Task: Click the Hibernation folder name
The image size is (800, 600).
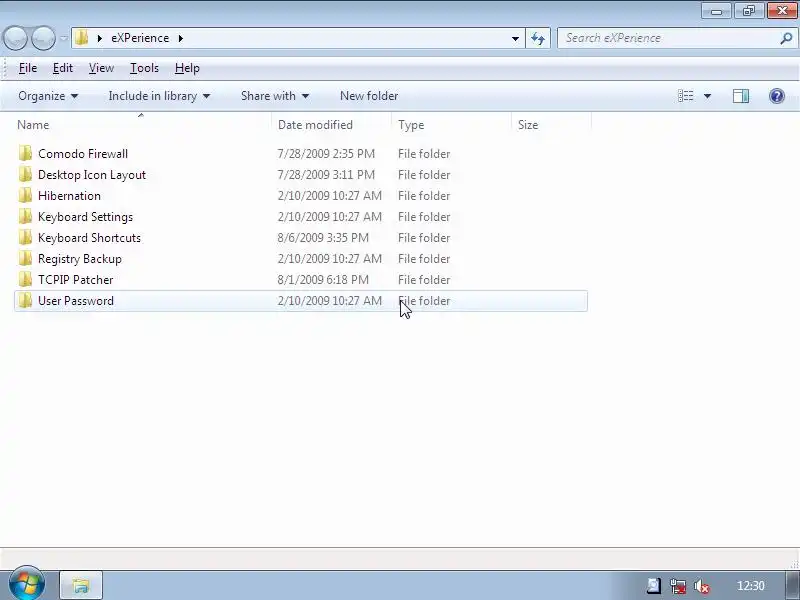Action: click(x=69, y=196)
